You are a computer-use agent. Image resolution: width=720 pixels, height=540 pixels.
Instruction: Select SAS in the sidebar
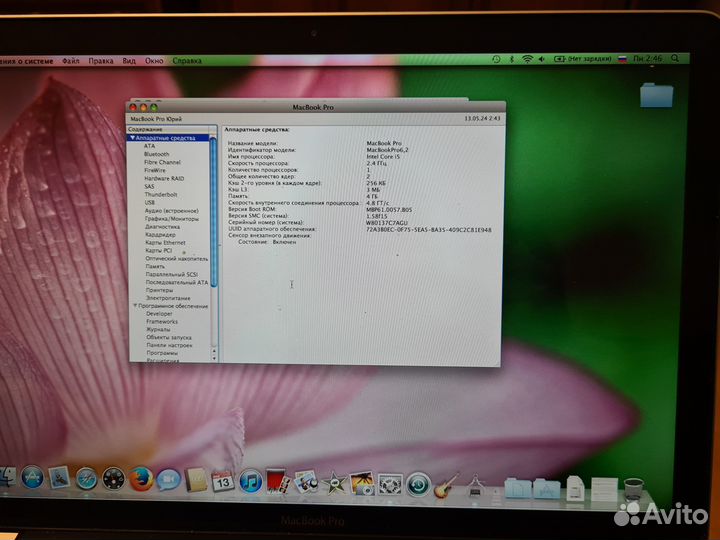(x=149, y=186)
